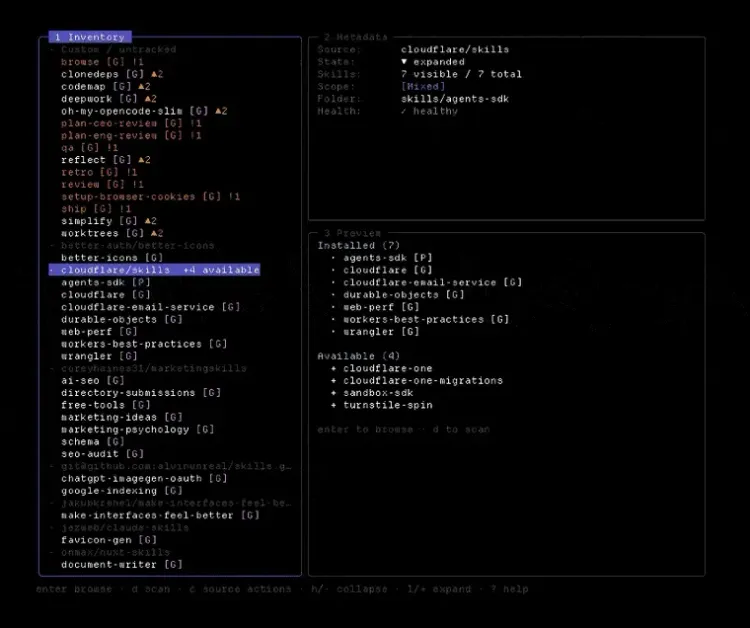The height and width of the screenshot is (628, 750).
Task: Select agents-sdk [P] in the Inventory list
Action: tap(106, 282)
